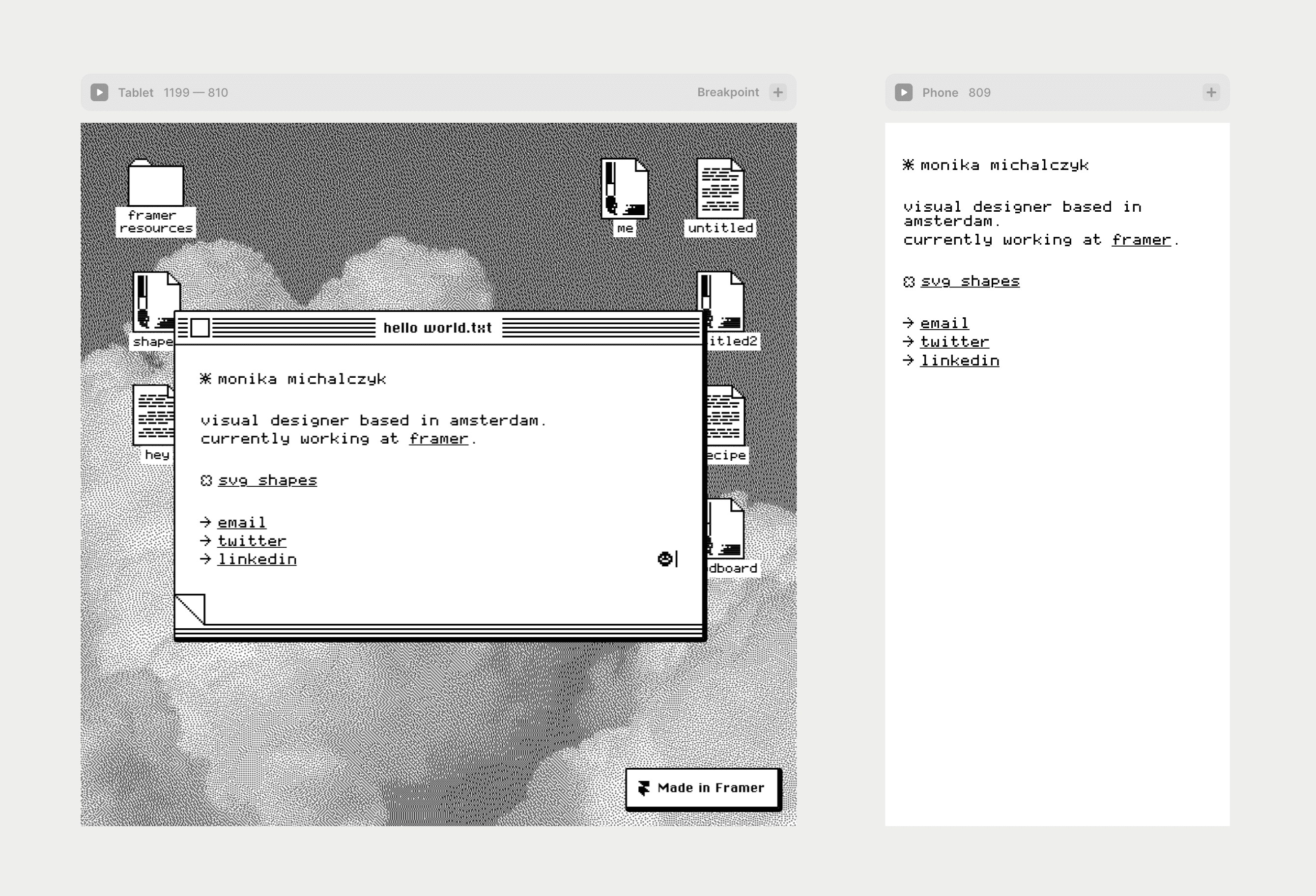Play the Tablet breakpoint preview
This screenshot has height=896, width=1316.
(x=100, y=92)
